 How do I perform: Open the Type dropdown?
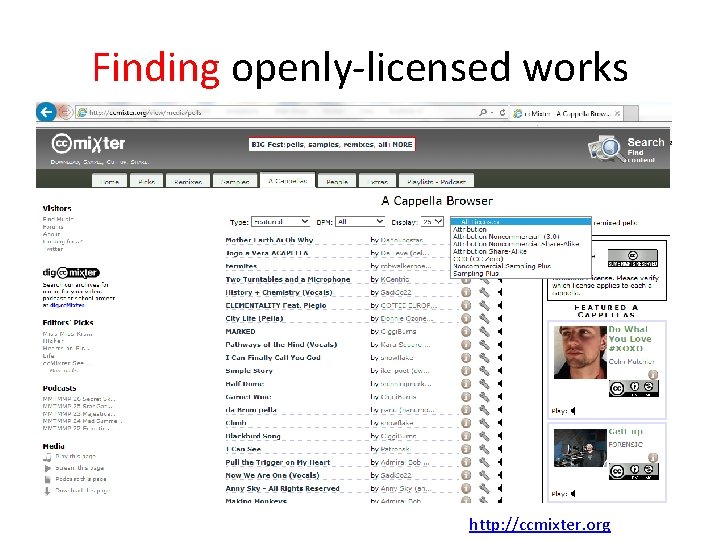pyautogui.click(x=280, y=222)
